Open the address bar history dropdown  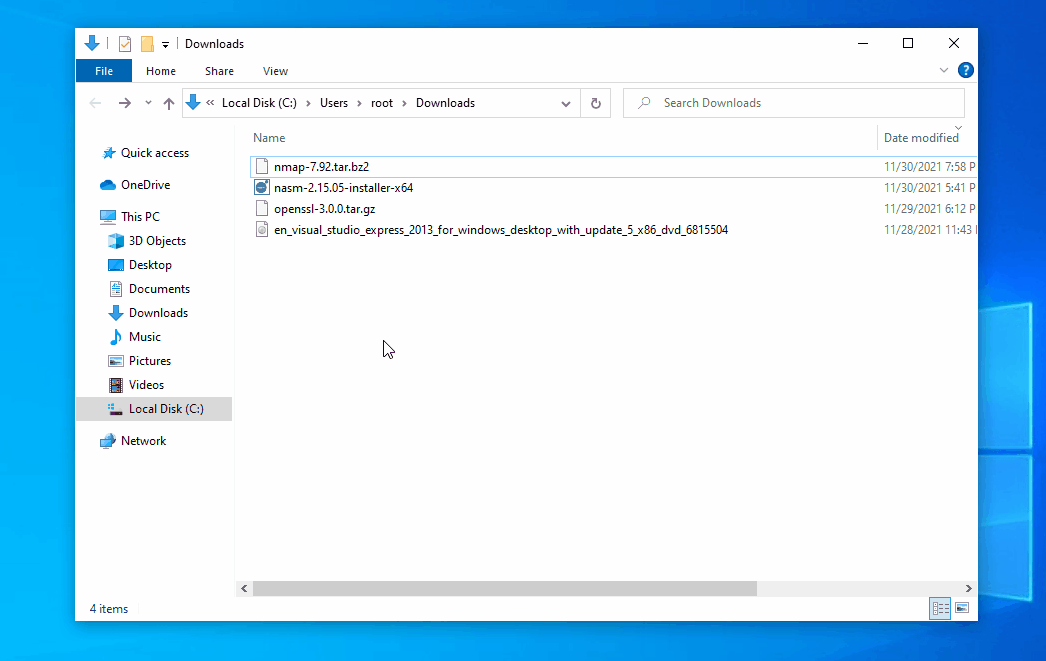pos(566,103)
